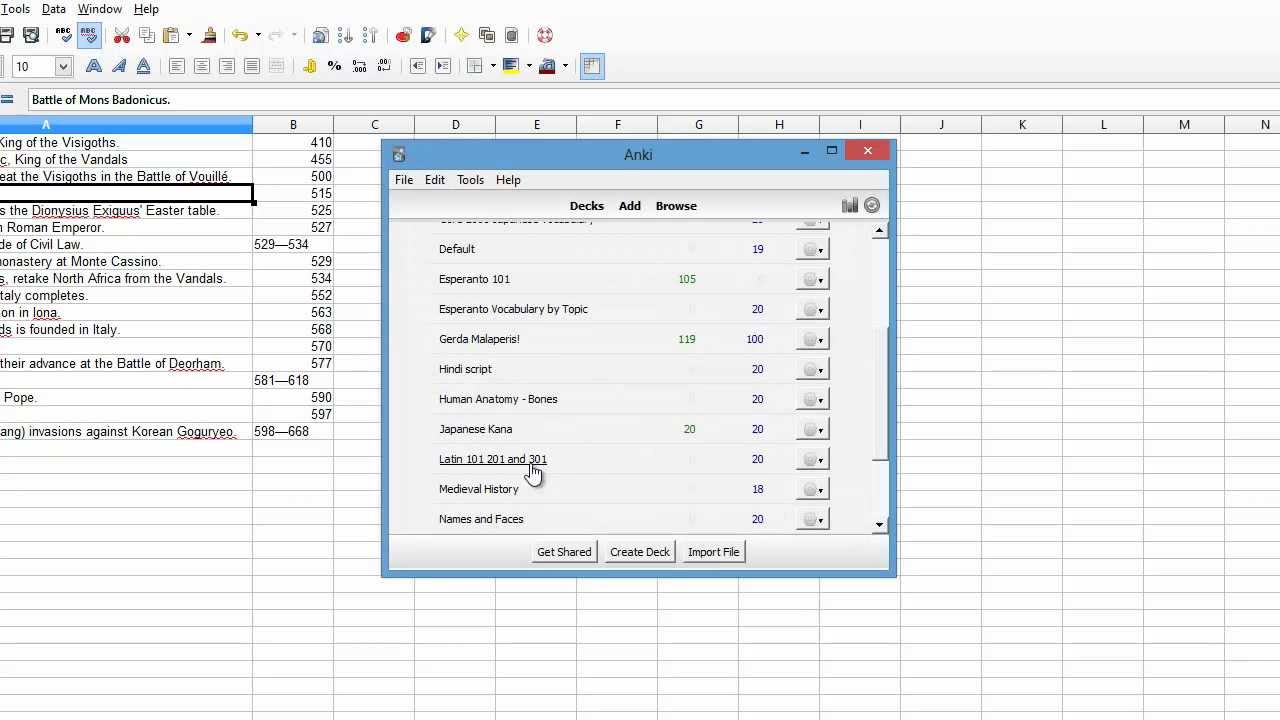Insert a chart from the toolbar
1280x720 pixels.
coord(403,35)
